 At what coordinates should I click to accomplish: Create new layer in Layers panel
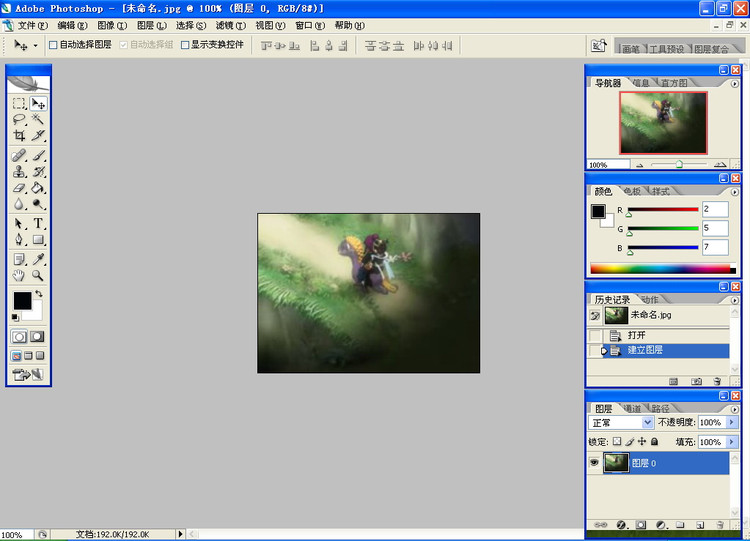pyautogui.click(x=700, y=525)
